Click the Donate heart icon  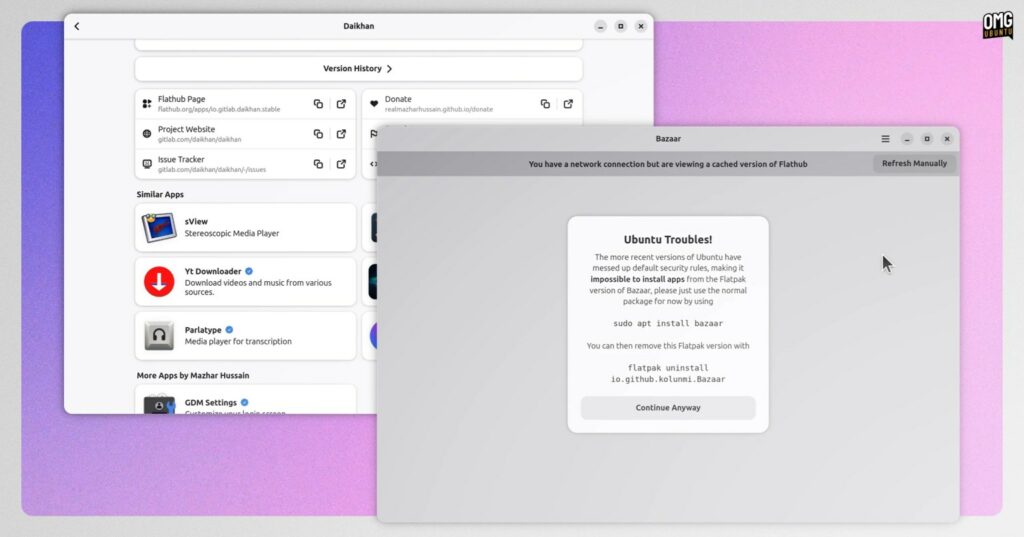(374, 104)
